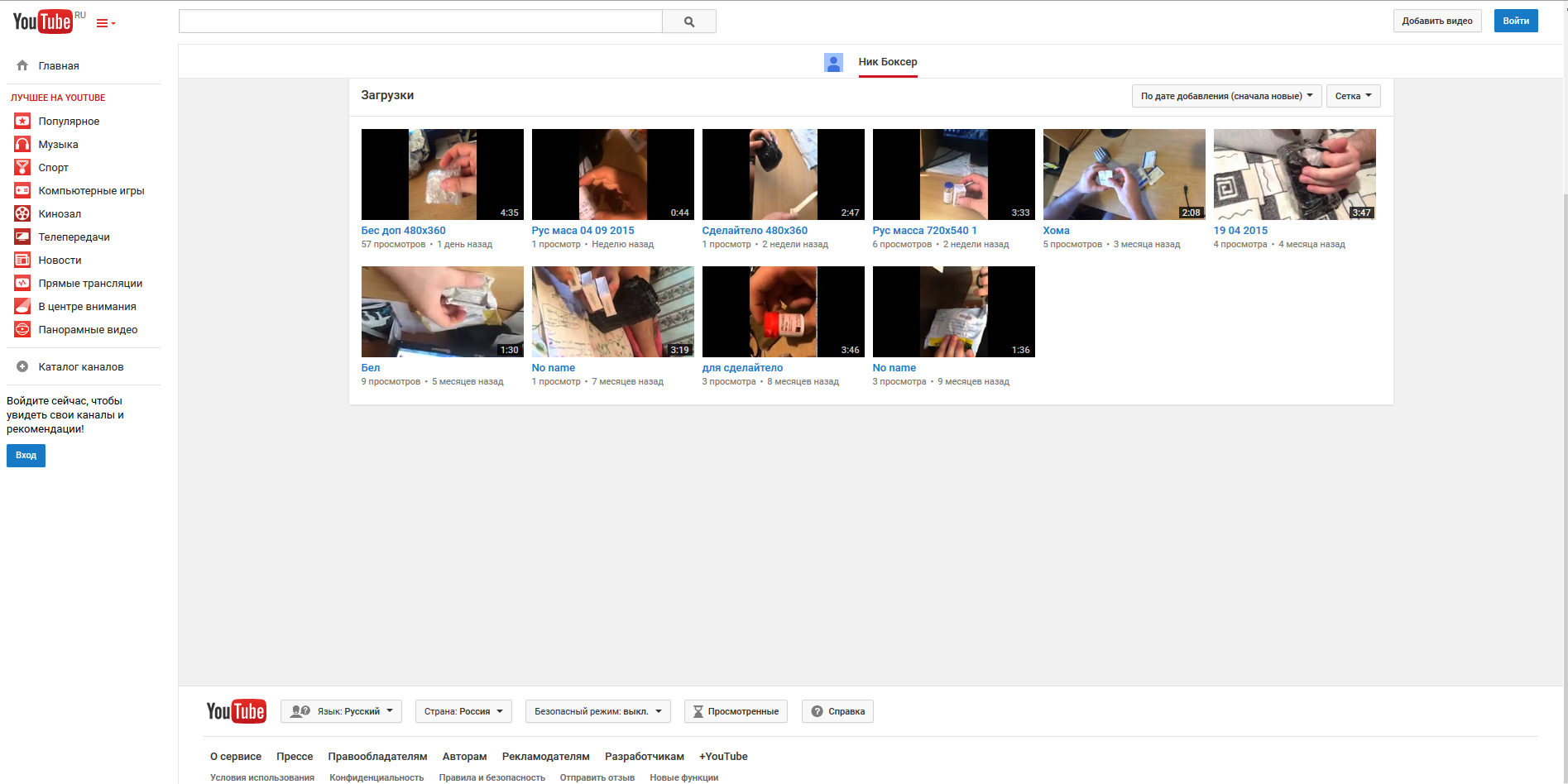Open the language dropdown 'Язык: Русский'
Image resolution: width=1568 pixels, height=784 pixels.
point(341,711)
